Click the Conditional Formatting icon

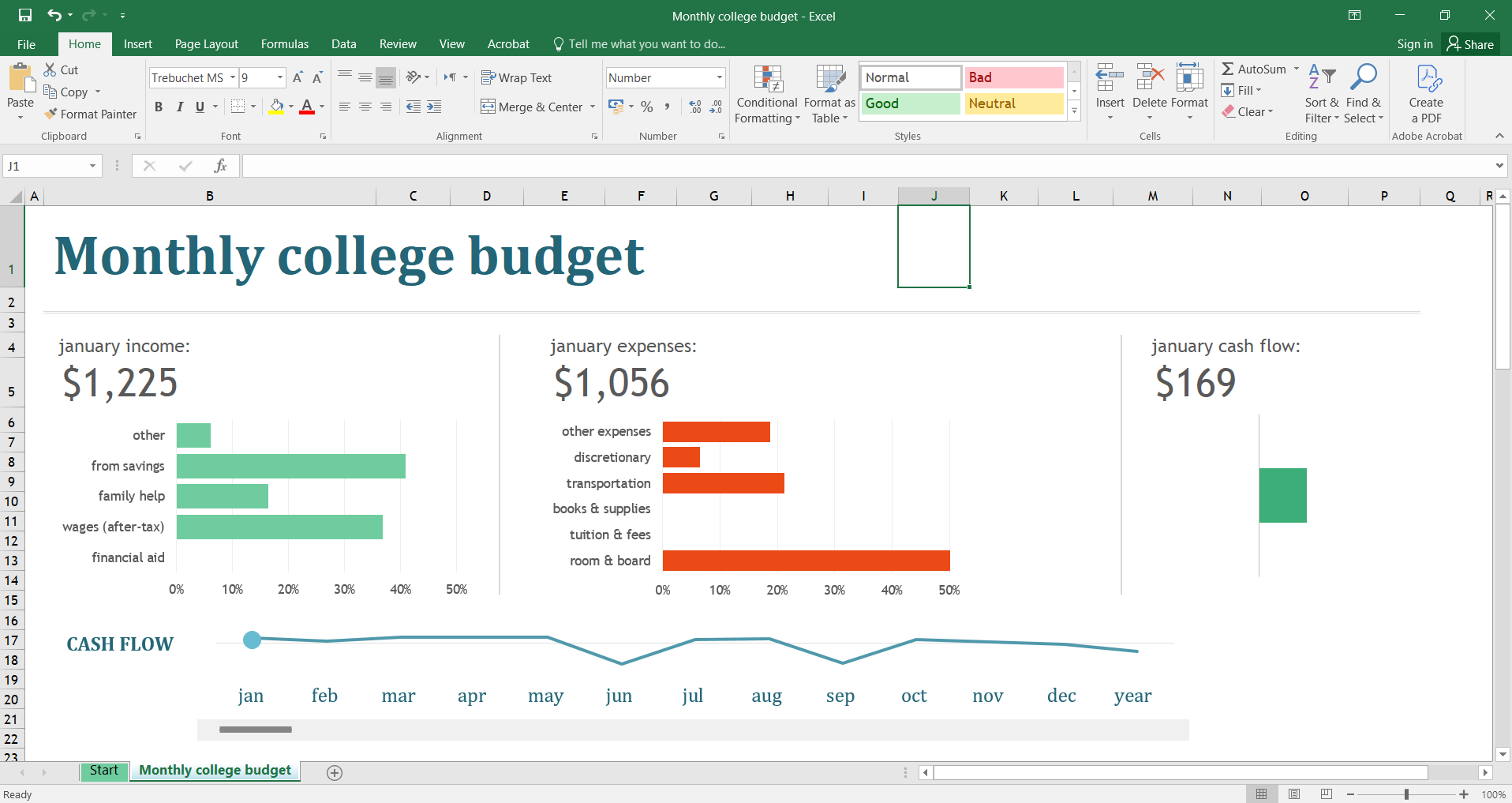[x=767, y=80]
